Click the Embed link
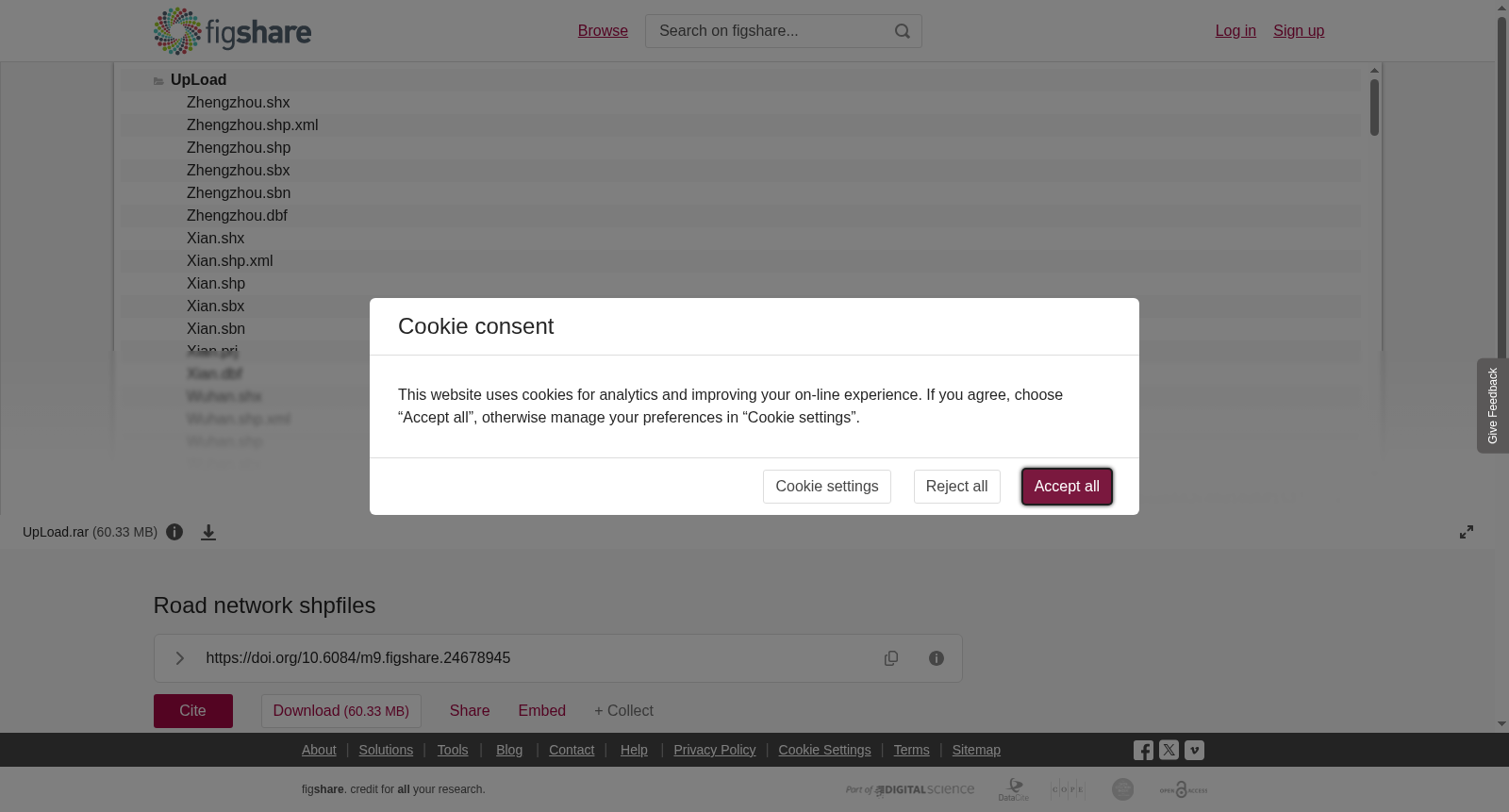 [x=542, y=711]
